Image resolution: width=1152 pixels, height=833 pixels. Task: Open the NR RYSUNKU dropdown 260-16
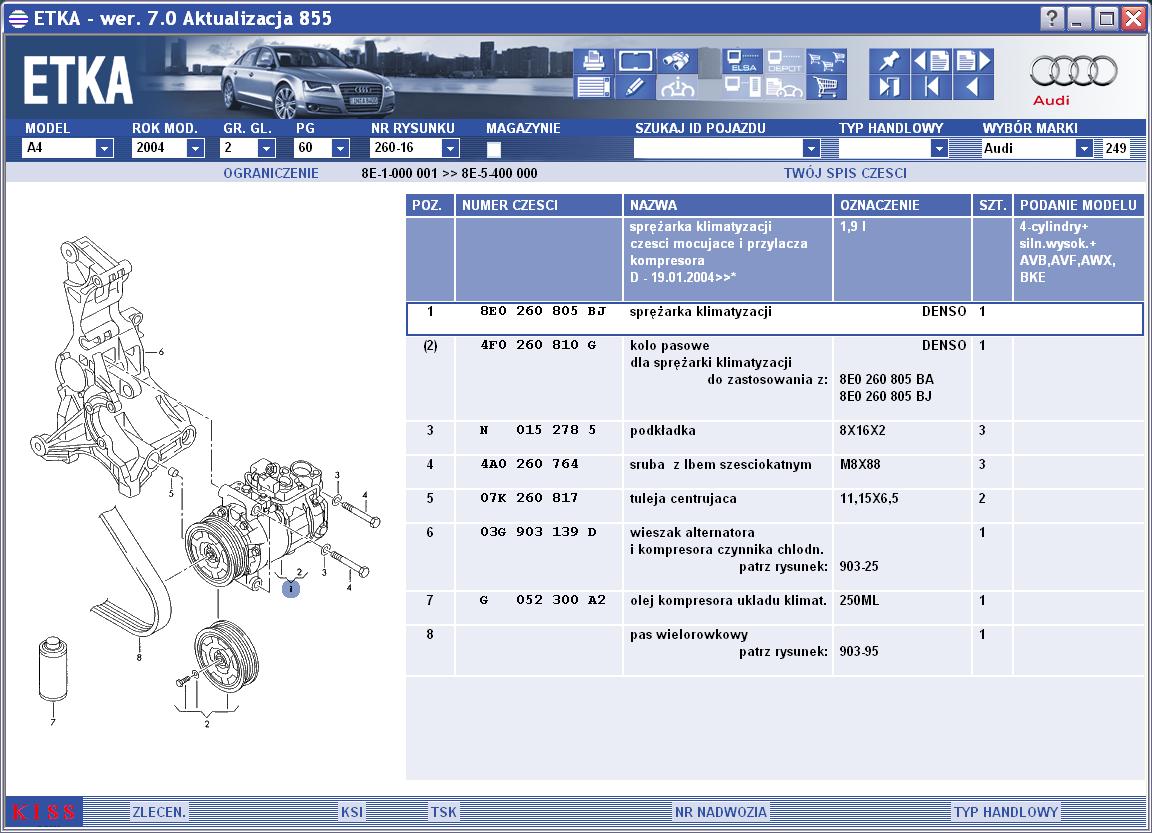pyautogui.click(x=450, y=148)
